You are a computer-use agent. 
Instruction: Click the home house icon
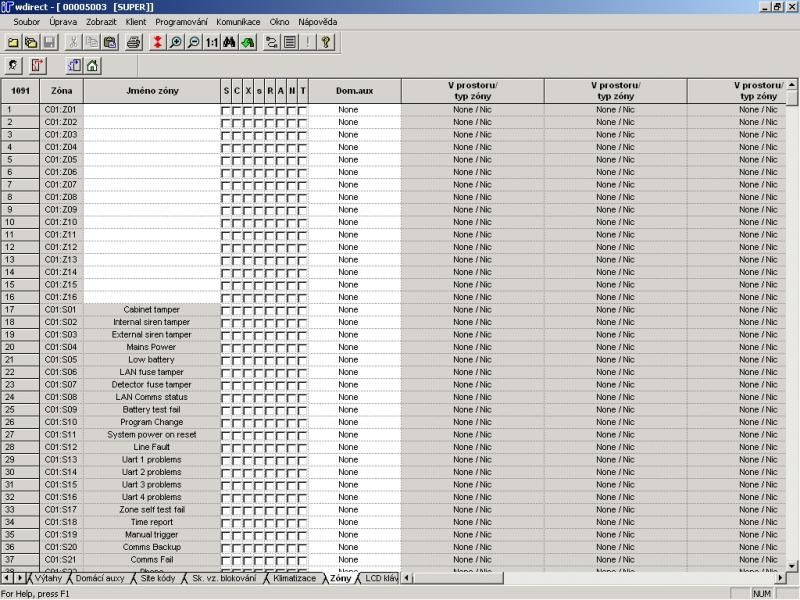click(x=92, y=66)
